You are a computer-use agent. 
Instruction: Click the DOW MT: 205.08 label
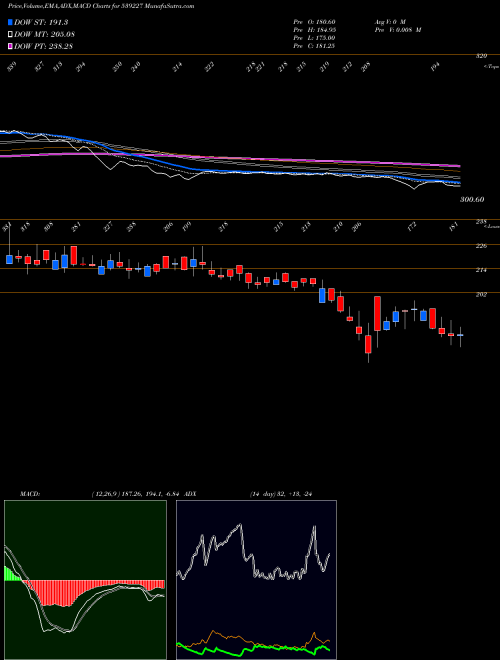click(x=45, y=34)
